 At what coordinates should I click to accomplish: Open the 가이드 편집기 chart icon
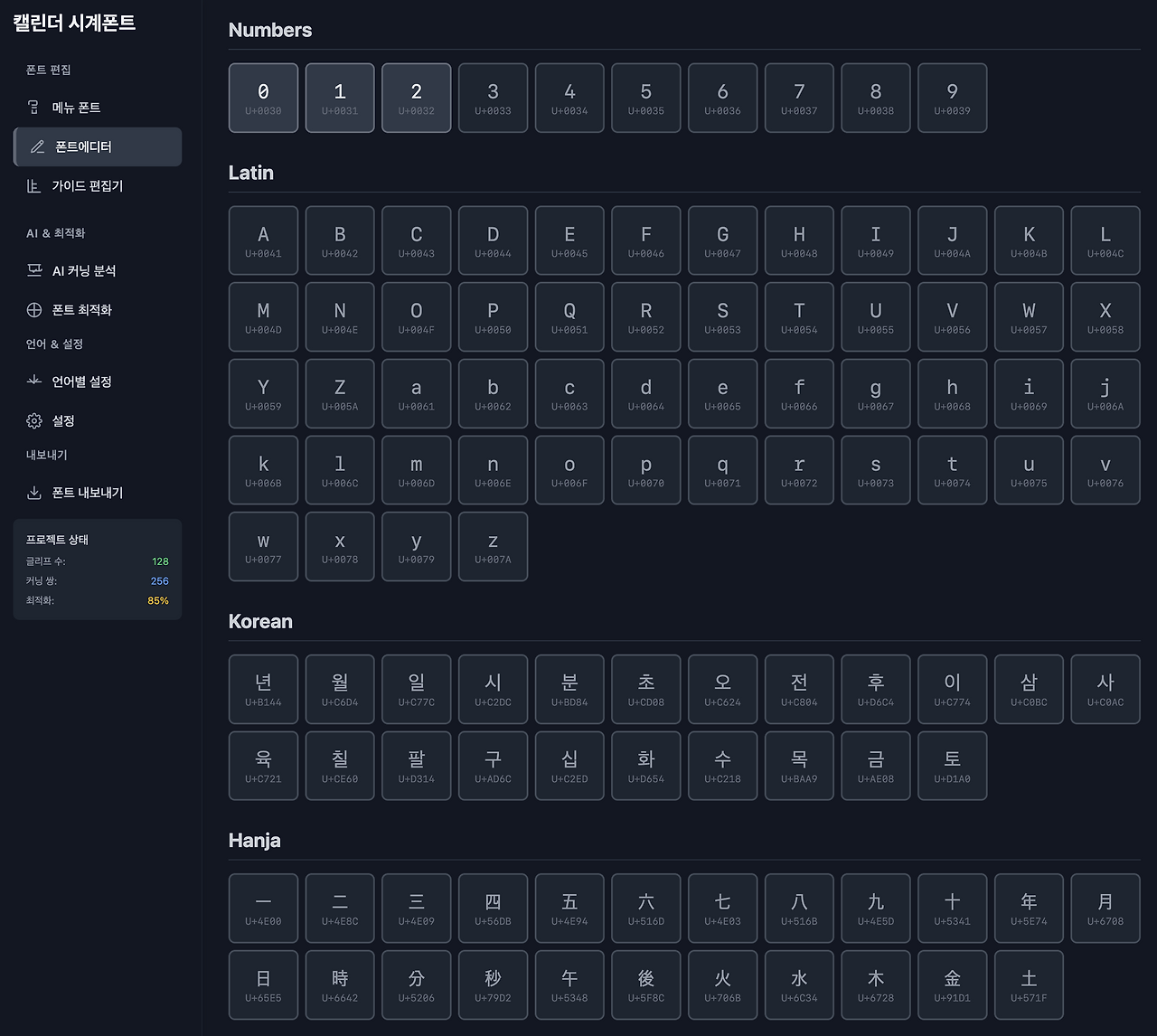33,186
